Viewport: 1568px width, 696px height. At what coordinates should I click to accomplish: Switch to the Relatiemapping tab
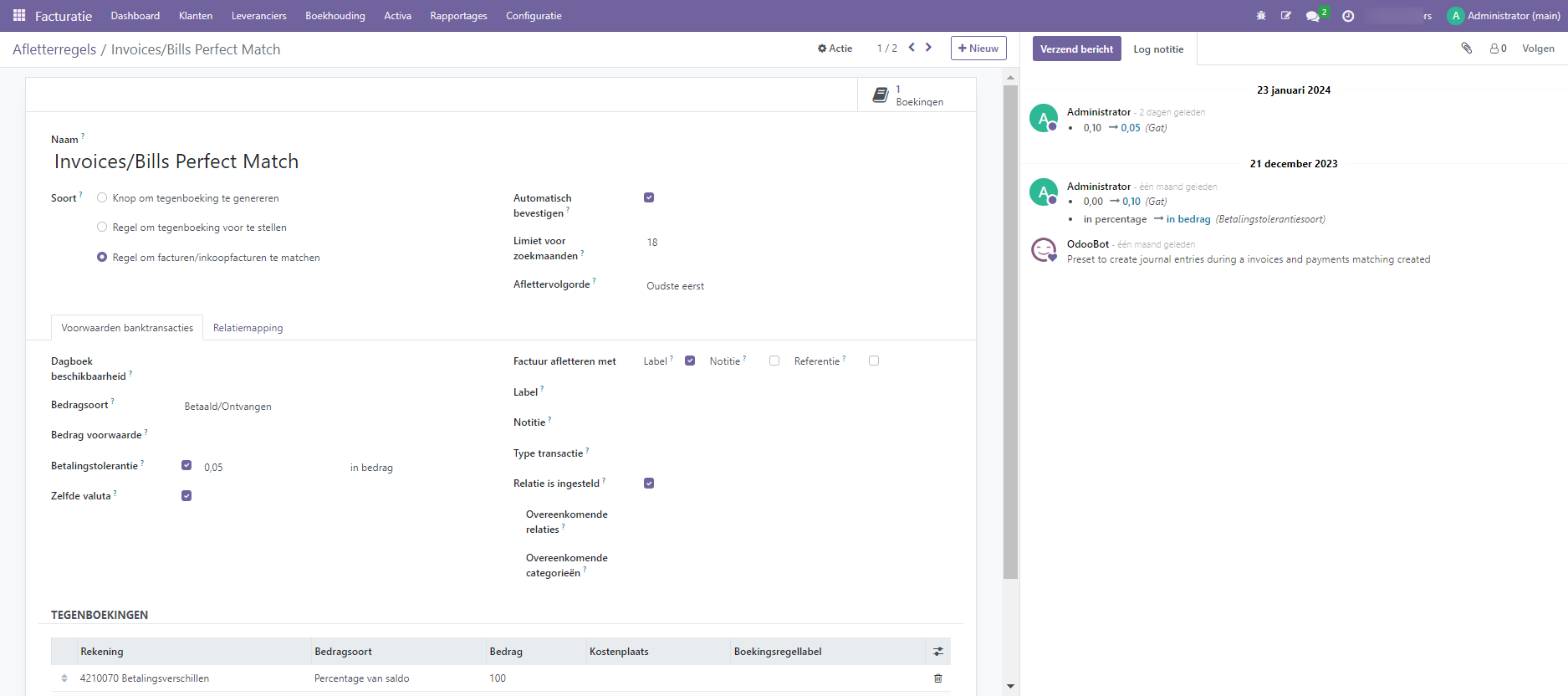[248, 328]
